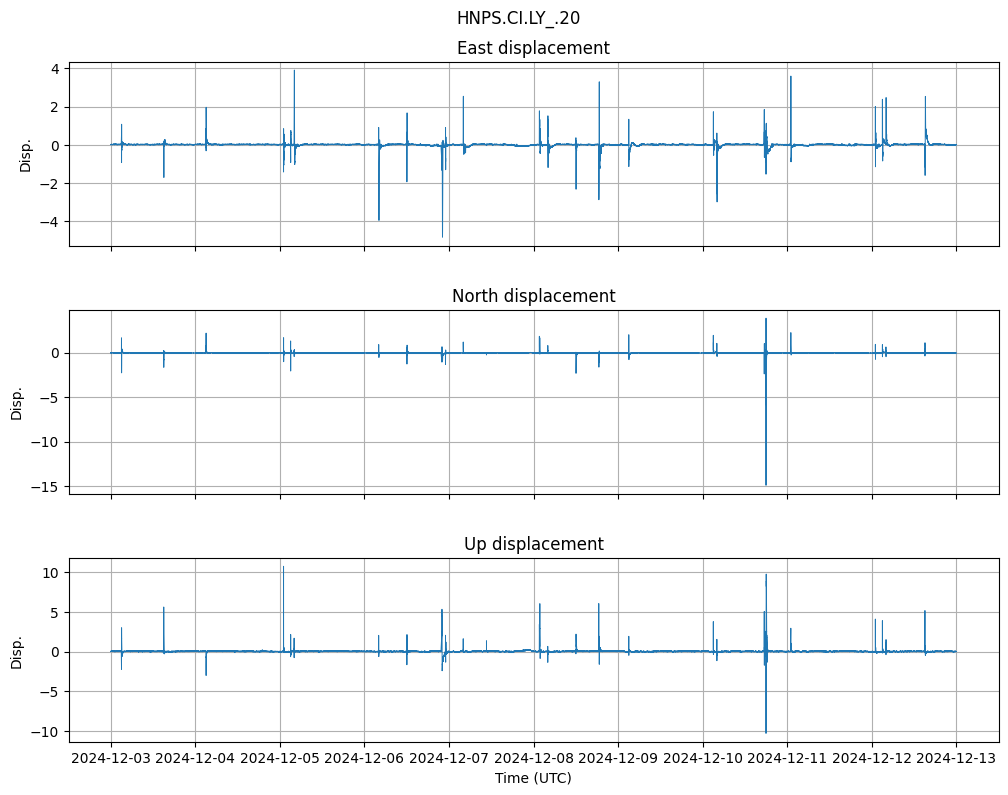
Task: Select the East displacement subplot title
Action: [533, 48]
